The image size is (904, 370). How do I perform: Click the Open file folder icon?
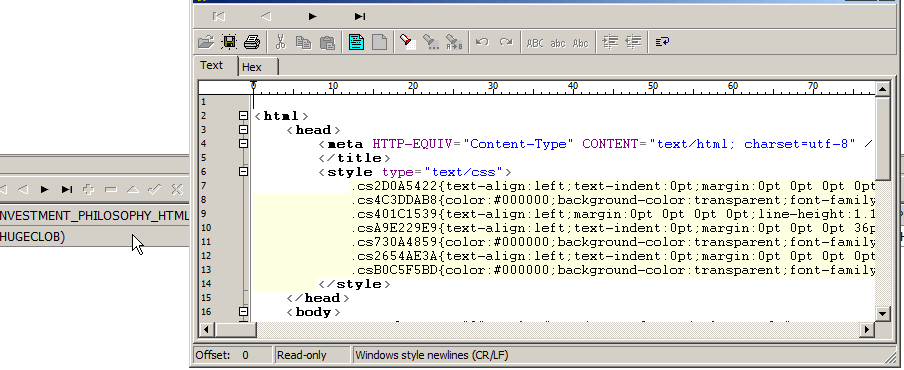tap(206, 42)
